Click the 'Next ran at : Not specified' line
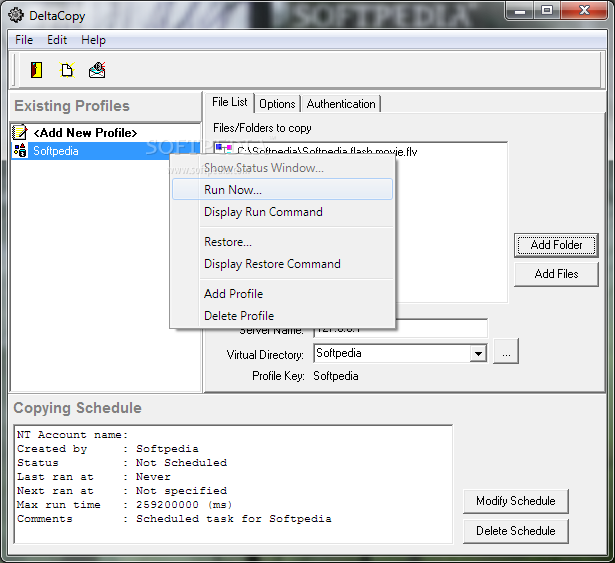 (122, 491)
